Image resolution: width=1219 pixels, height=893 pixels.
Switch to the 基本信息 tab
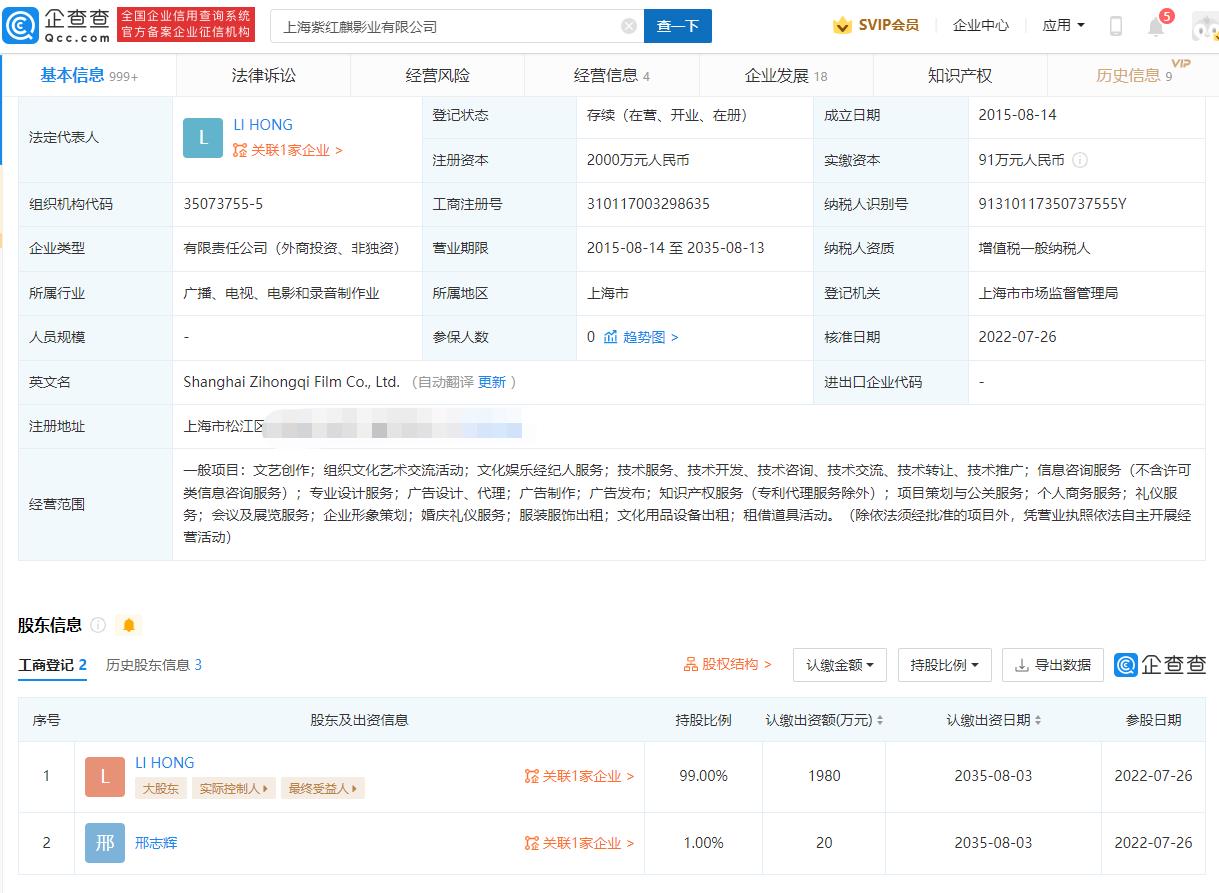[x=89, y=75]
